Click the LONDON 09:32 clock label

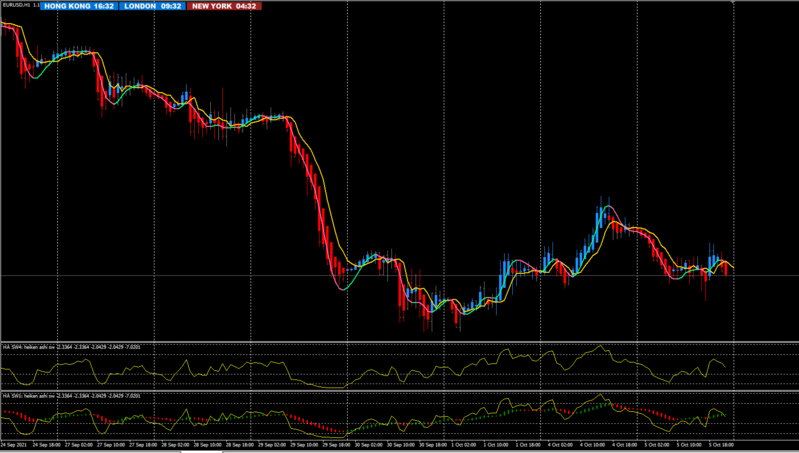click(152, 6)
